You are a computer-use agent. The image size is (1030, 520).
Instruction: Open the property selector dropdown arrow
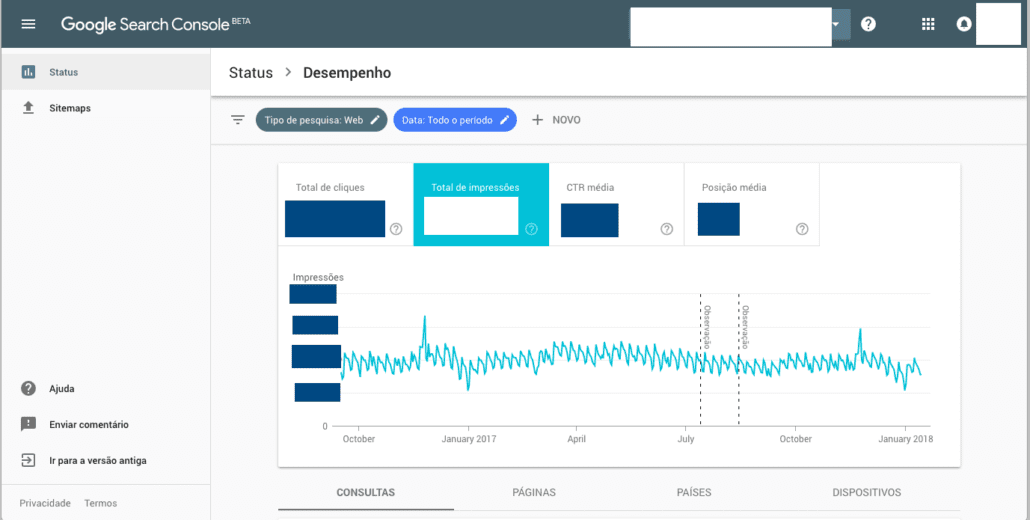click(x=836, y=24)
